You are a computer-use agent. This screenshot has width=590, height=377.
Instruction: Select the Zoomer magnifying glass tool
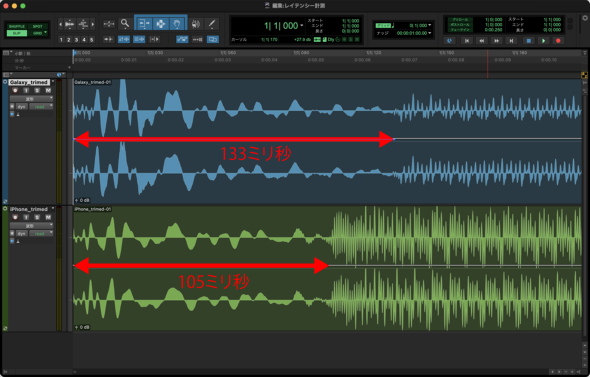[125, 24]
